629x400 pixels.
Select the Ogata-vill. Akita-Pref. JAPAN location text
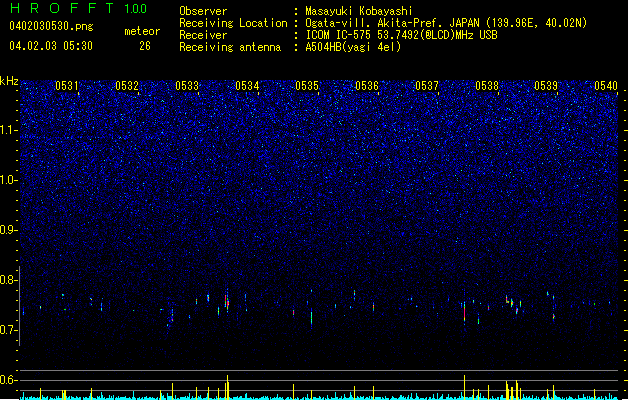tap(446, 23)
